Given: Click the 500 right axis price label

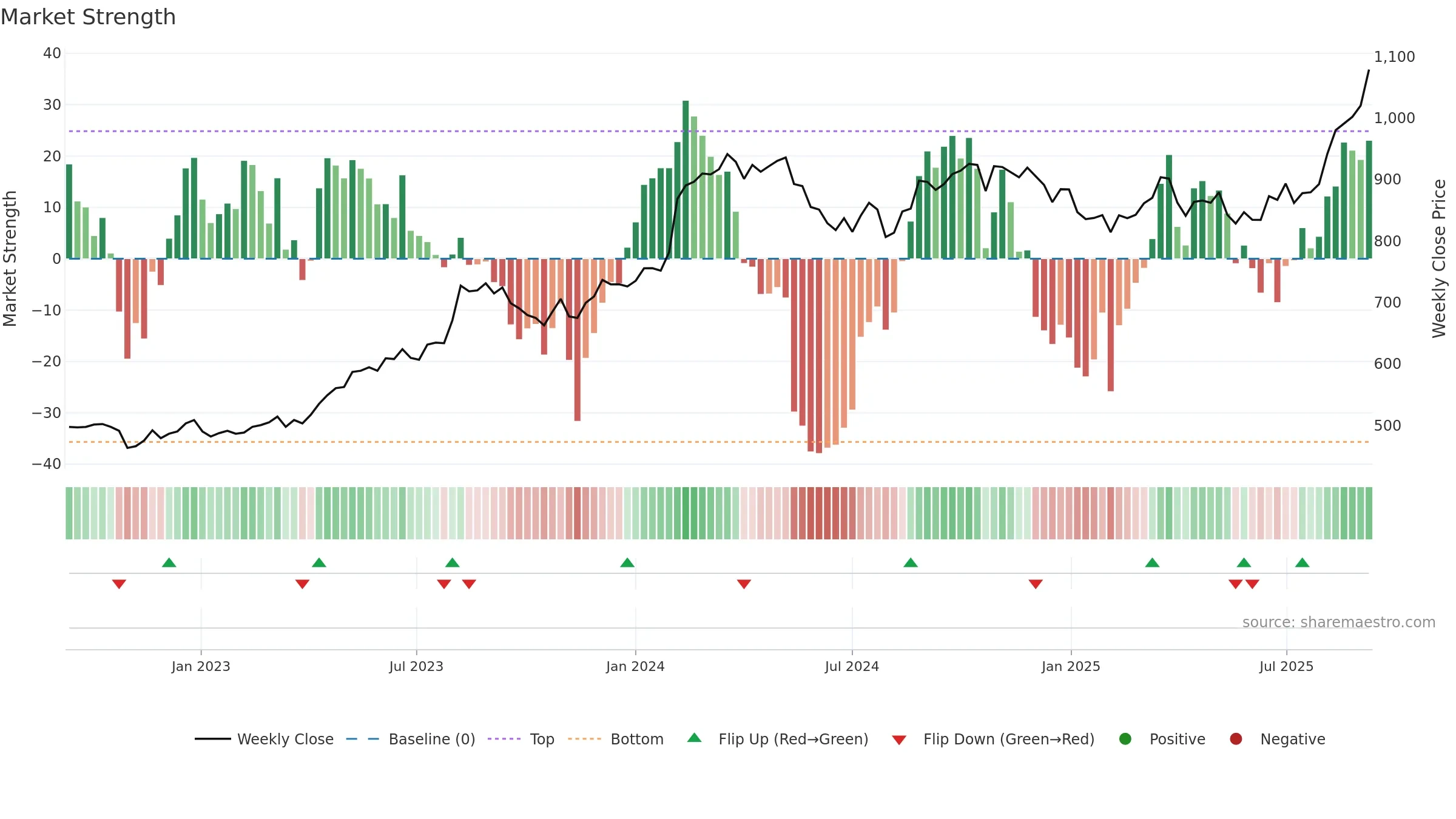Looking at the screenshot, I should [1387, 426].
